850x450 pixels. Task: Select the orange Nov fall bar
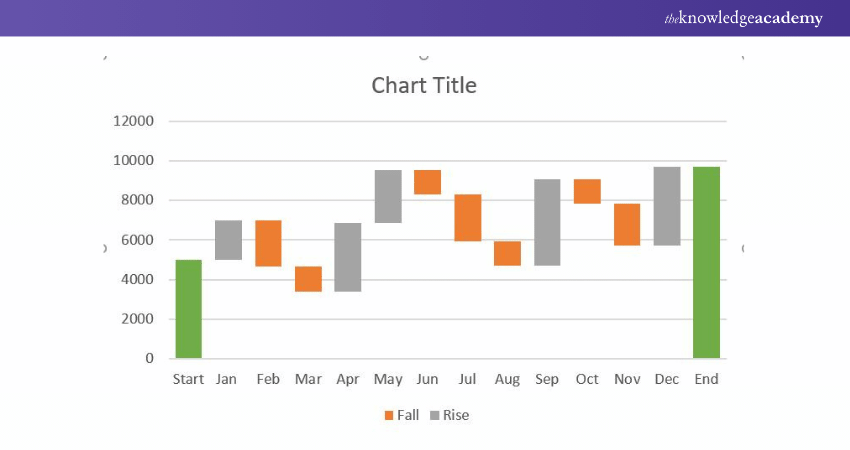(x=627, y=224)
